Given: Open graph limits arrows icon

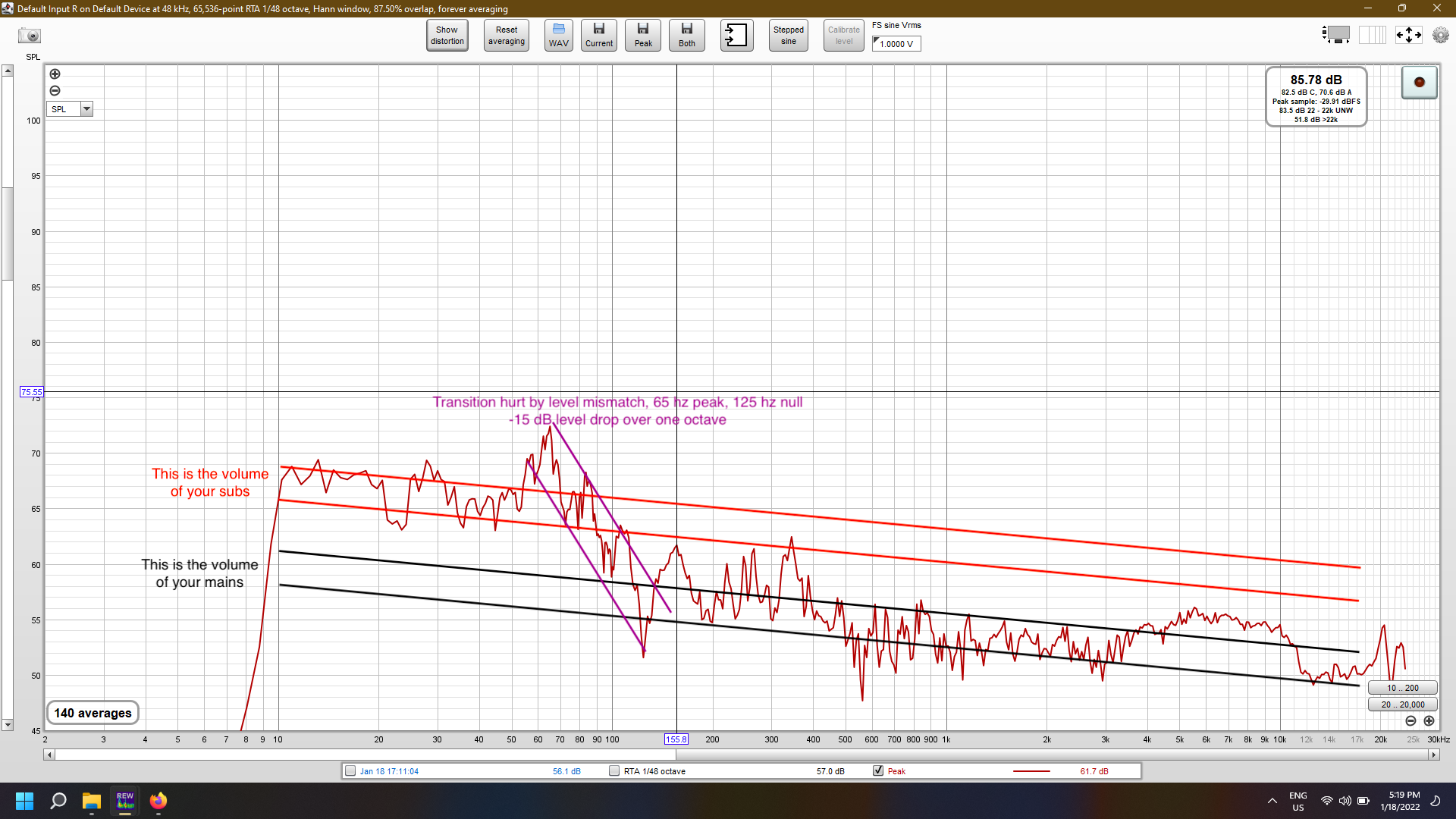Looking at the screenshot, I should pos(1409,35).
